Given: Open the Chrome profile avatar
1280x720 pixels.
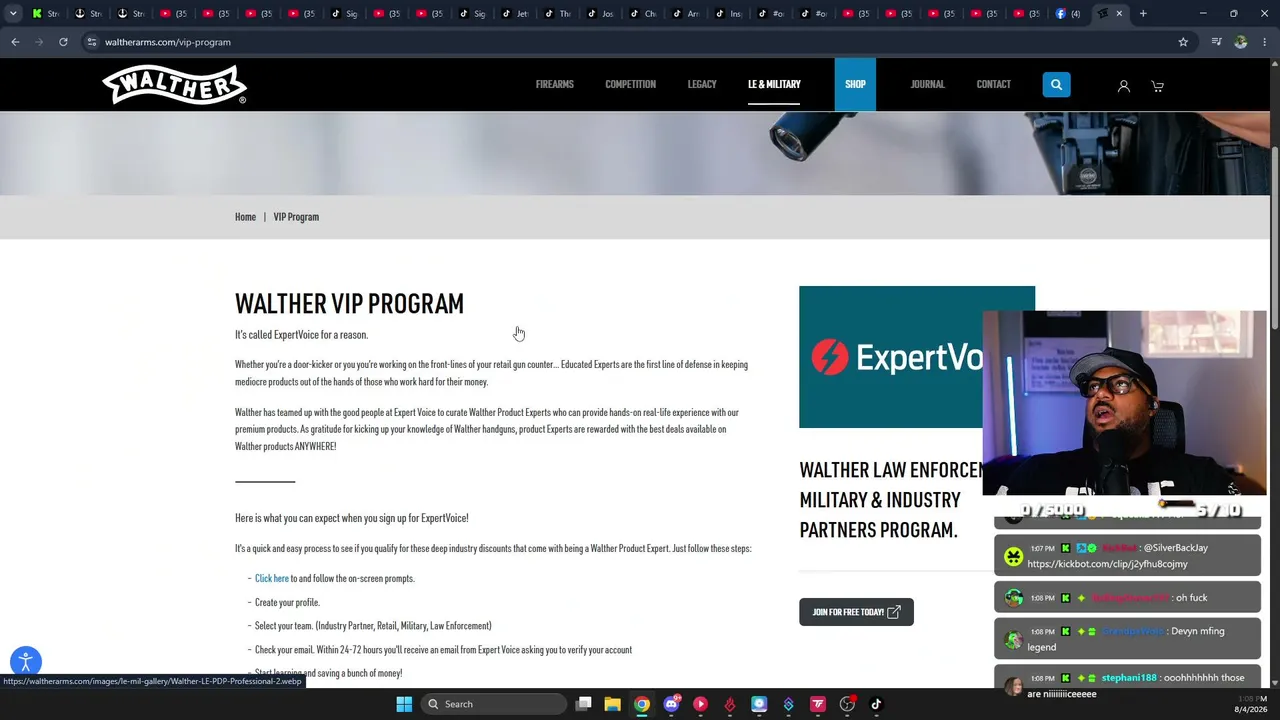Looking at the screenshot, I should point(1241,42).
